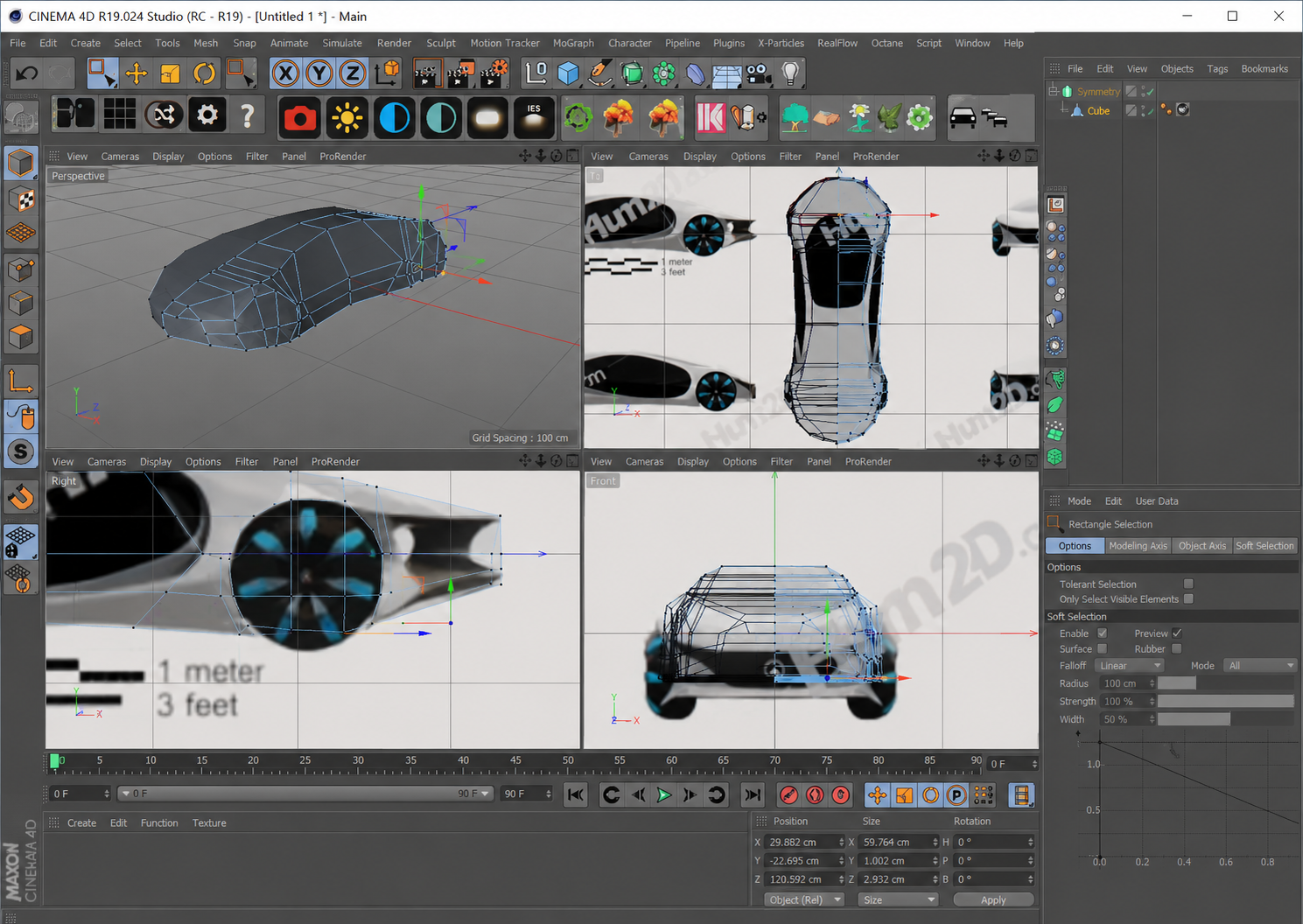Click the Radius stepper arrows
1303x924 pixels.
[x=1152, y=683]
